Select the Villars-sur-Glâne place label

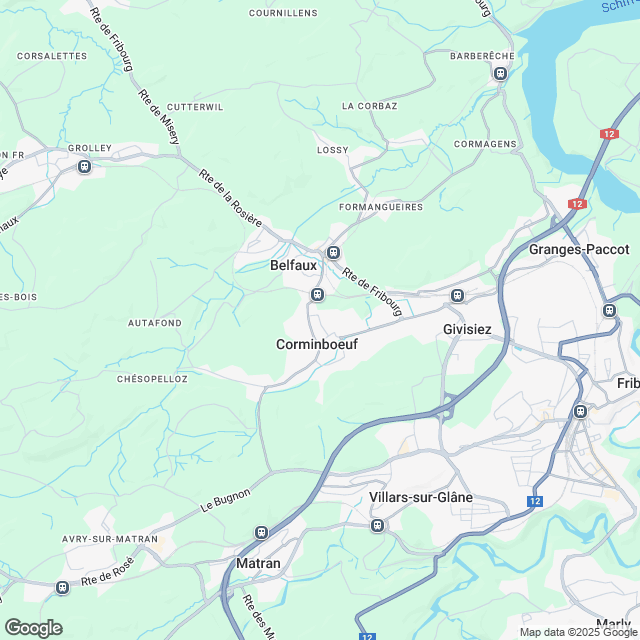tap(421, 497)
